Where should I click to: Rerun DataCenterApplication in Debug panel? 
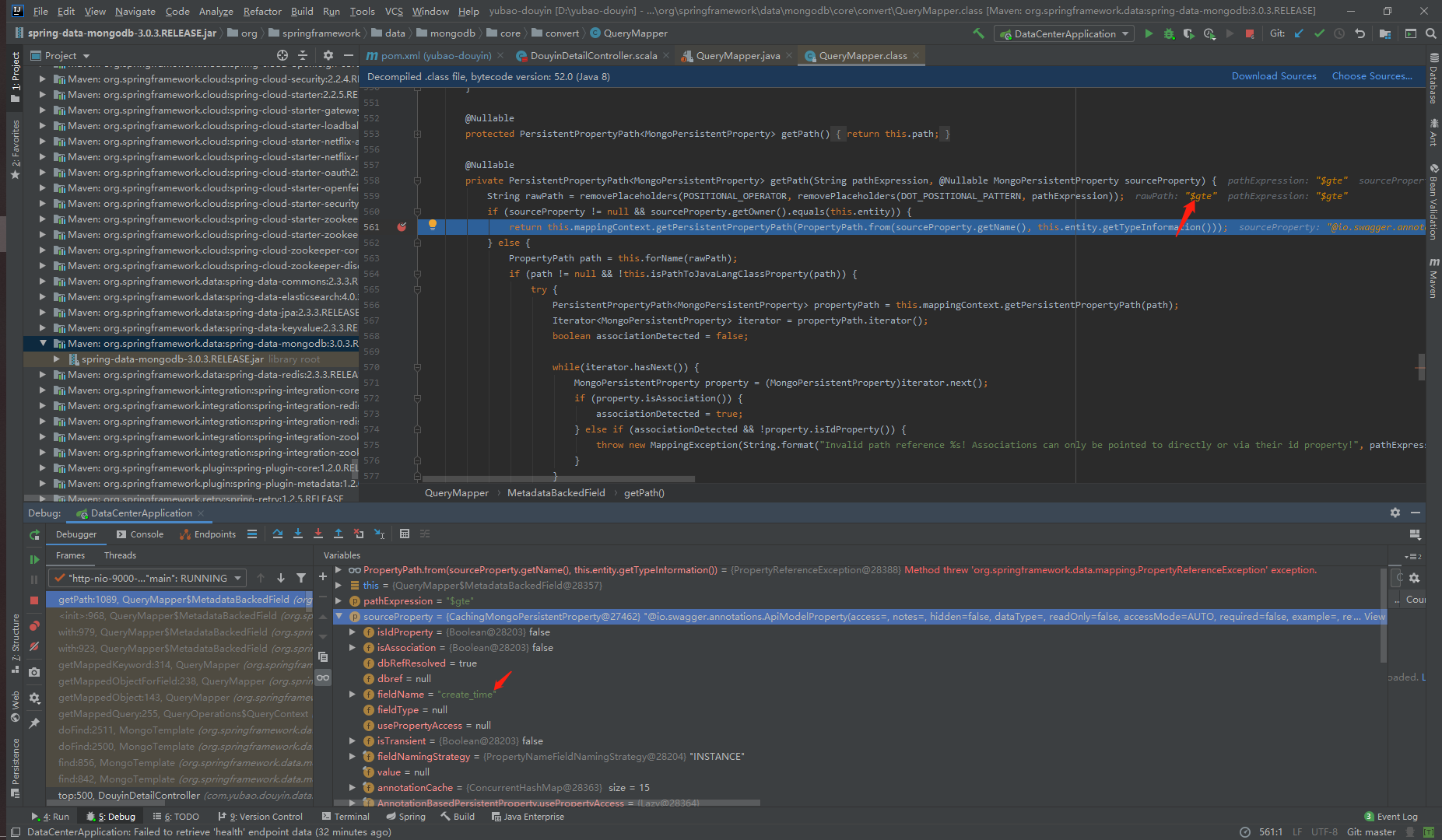point(34,535)
